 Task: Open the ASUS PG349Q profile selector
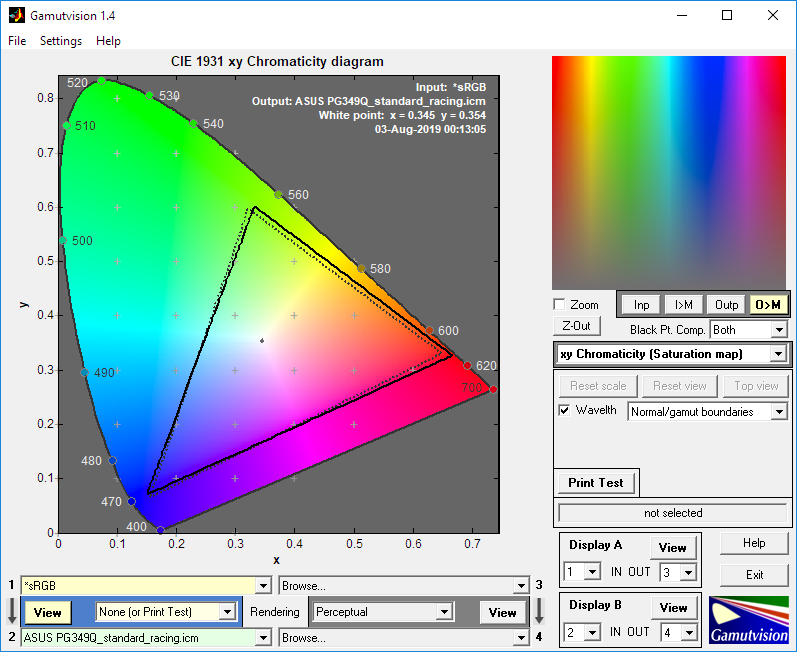(146, 637)
